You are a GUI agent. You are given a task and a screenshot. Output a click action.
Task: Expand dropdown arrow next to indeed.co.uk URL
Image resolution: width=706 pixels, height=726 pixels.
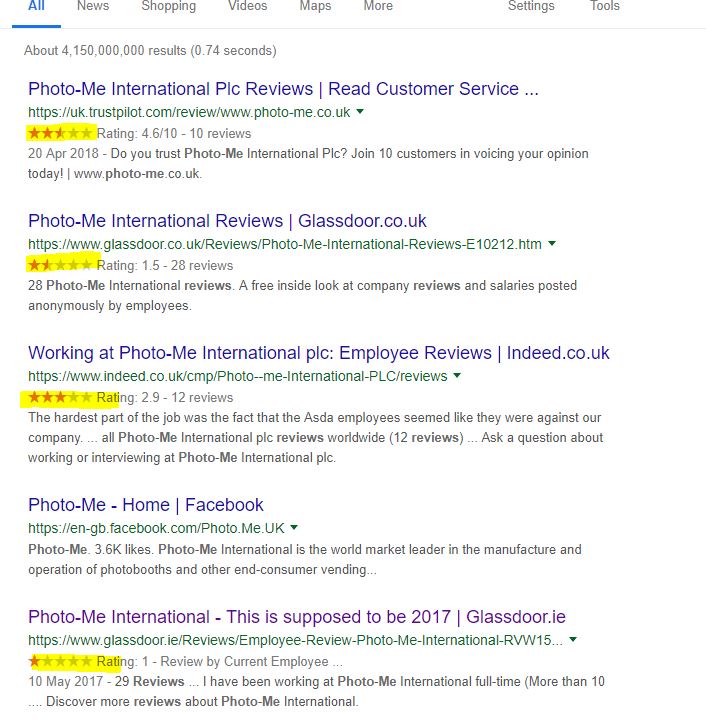pos(457,376)
